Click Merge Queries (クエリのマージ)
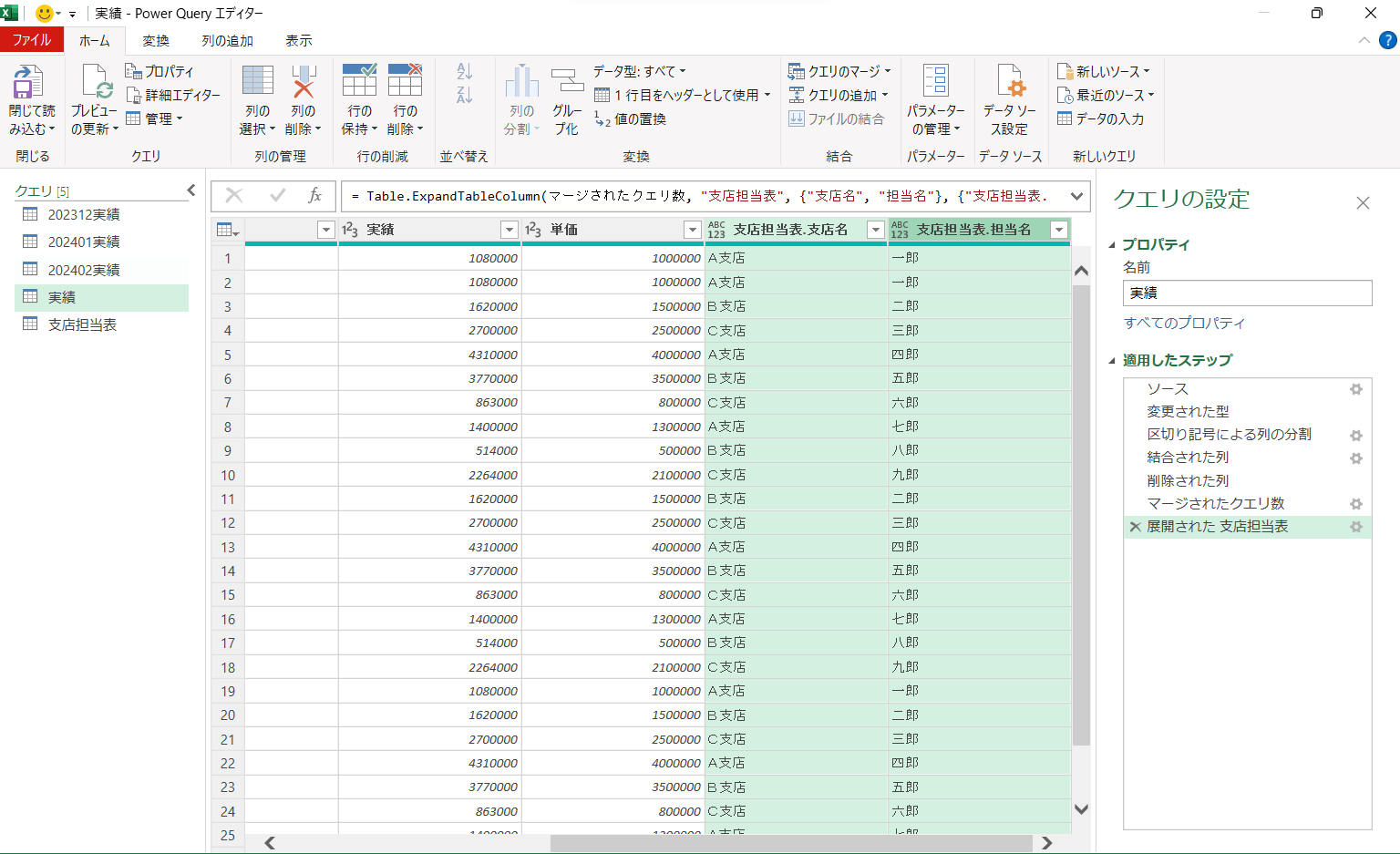Image resolution: width=1400 pixels, height=854 pixels. point(839,71)
